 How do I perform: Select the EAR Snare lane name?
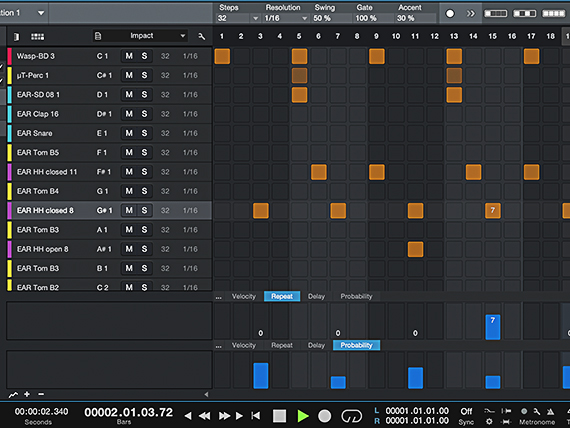click(35, 133)
